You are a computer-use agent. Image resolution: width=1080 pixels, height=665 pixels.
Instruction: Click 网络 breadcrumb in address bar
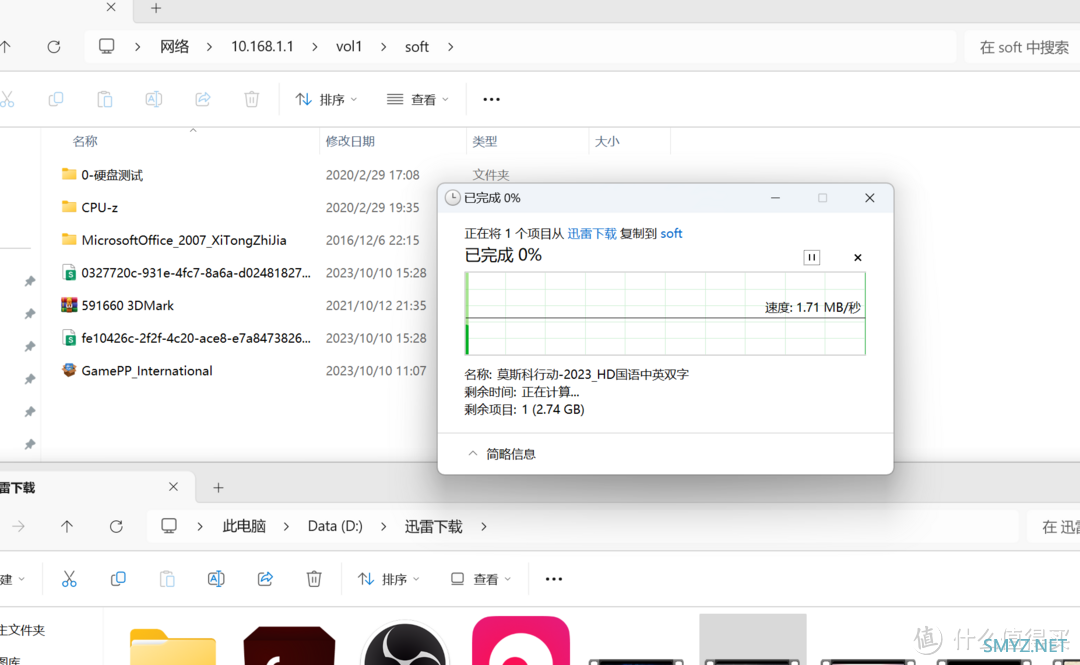(174, 46)
